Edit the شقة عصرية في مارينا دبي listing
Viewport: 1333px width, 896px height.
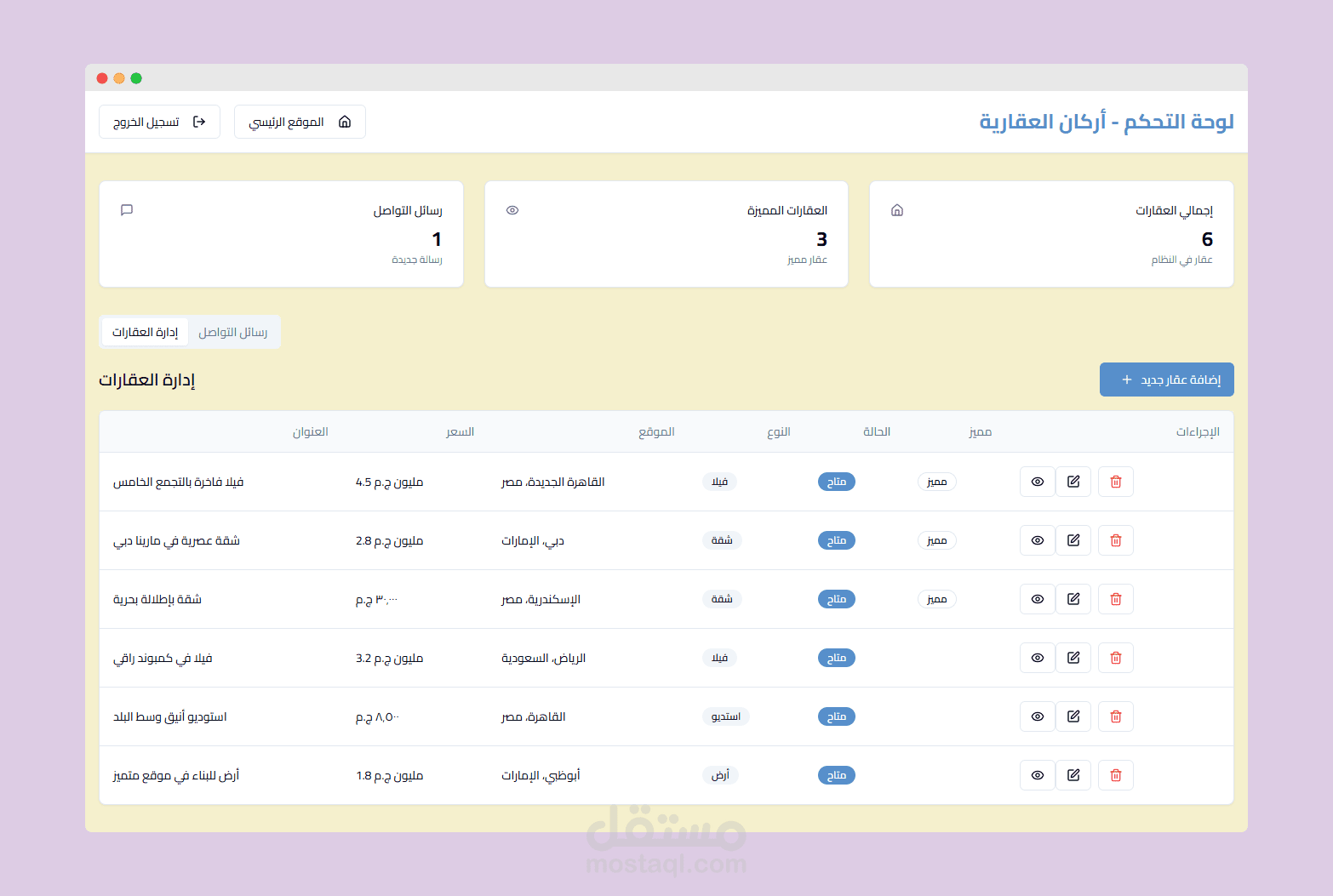[x=1073, y=540]
